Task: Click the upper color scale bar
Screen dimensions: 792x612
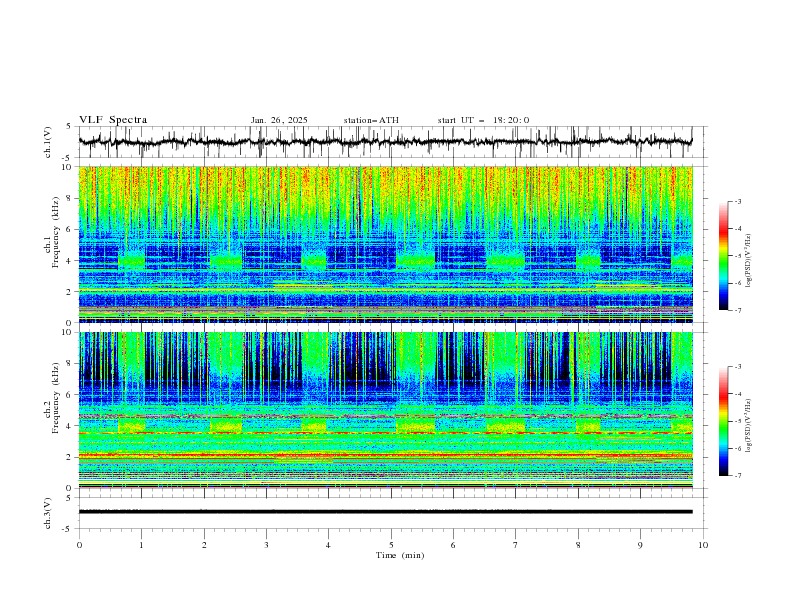Action: (x=723, y=256)
